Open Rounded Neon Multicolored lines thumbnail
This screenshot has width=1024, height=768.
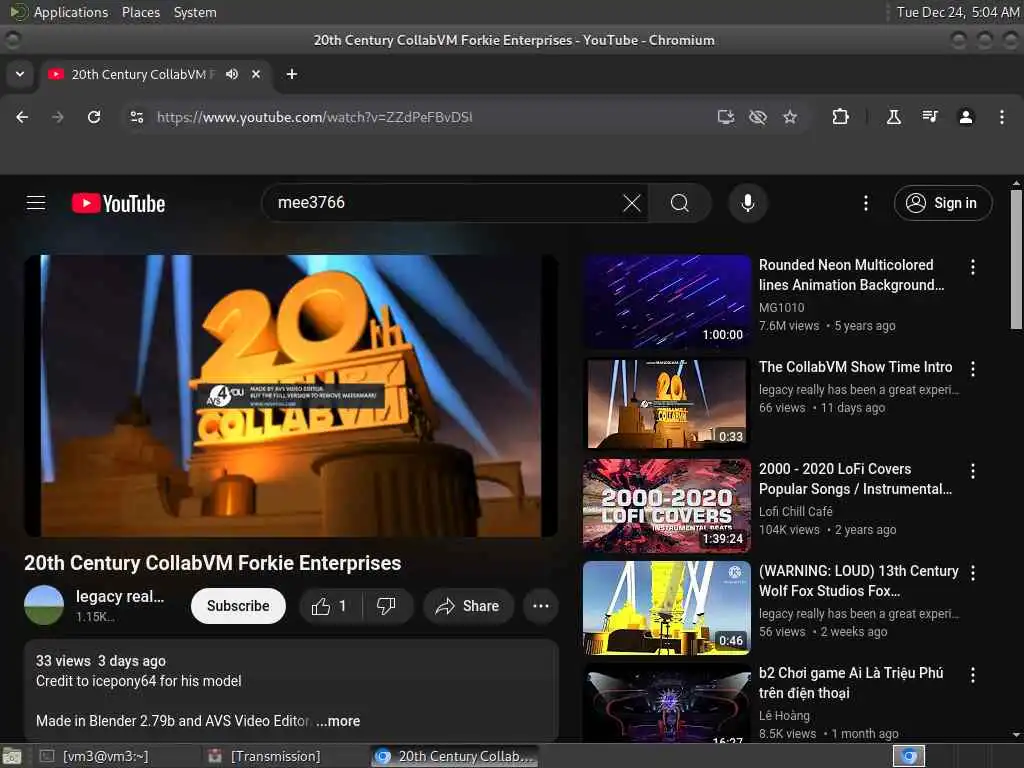tap(667, 301)
